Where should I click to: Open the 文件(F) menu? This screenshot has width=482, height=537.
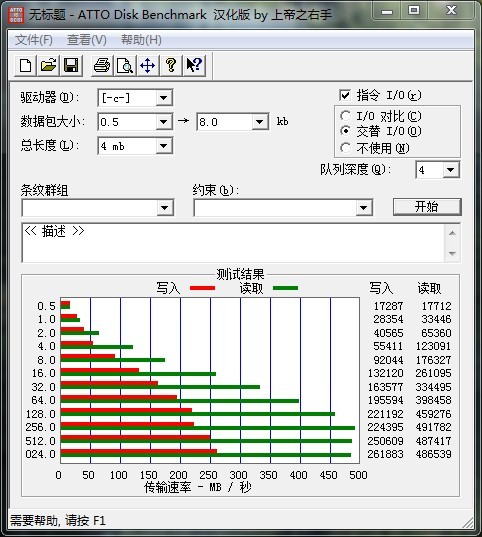pyautogui.click(x=34, y=40)
